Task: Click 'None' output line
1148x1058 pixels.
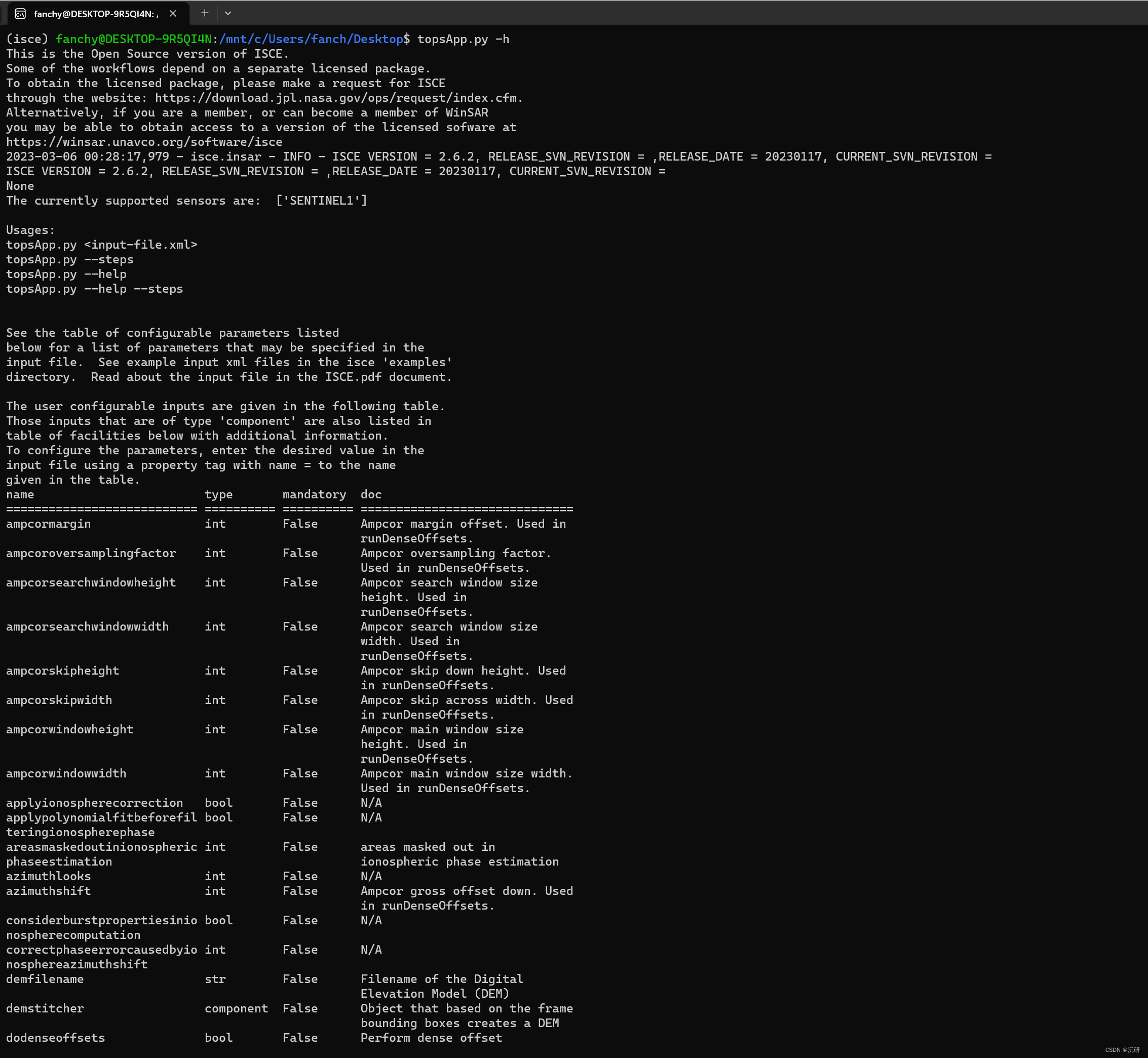Action: 20,186
